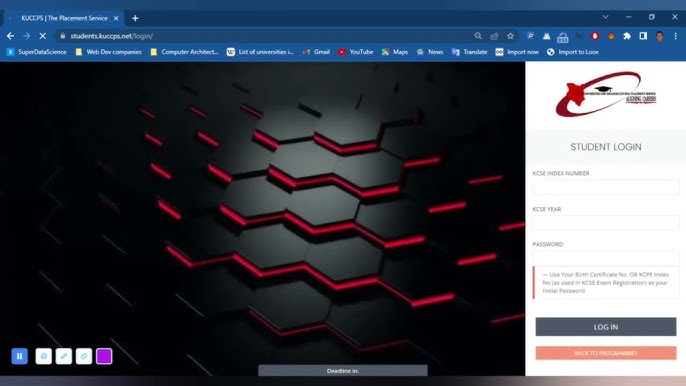Click the Import now bookmark
This screenshot has height=386, width=686.
click(x=517, y=52)
